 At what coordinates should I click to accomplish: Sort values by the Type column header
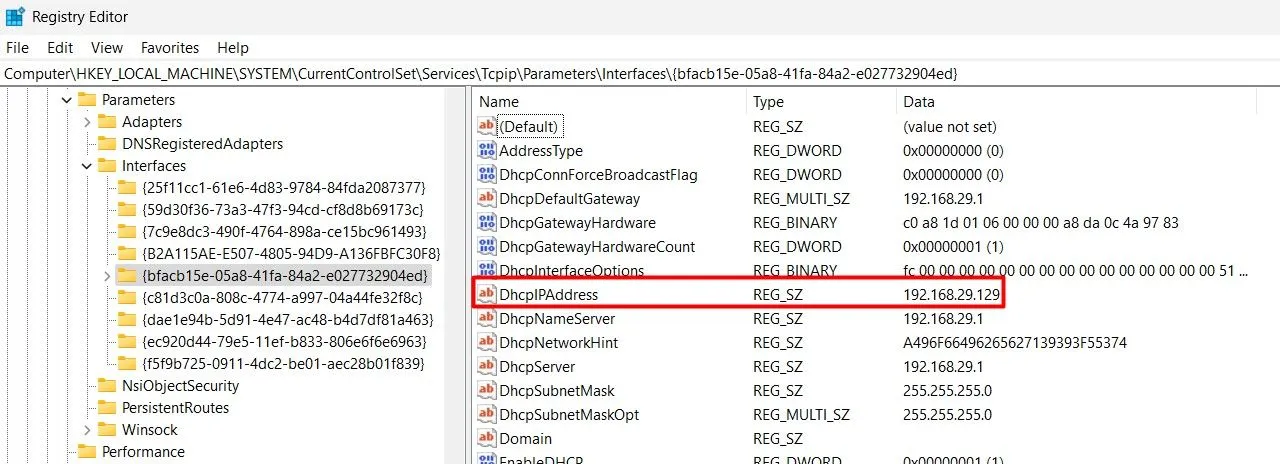(821, 101)
